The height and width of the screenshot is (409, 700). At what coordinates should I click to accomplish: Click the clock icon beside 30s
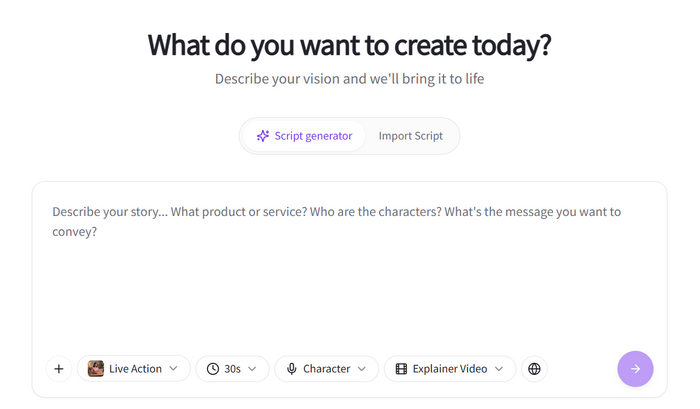coord(213,369)
